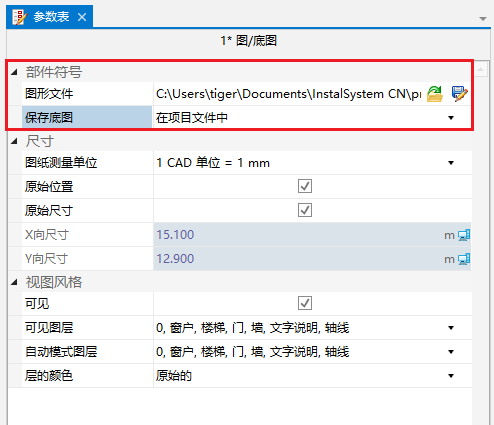Image resolution: width=494 pixels, height=425 pixels.
Task: Open the 自动模式图层 dropdown
Action: pos(451,352)
